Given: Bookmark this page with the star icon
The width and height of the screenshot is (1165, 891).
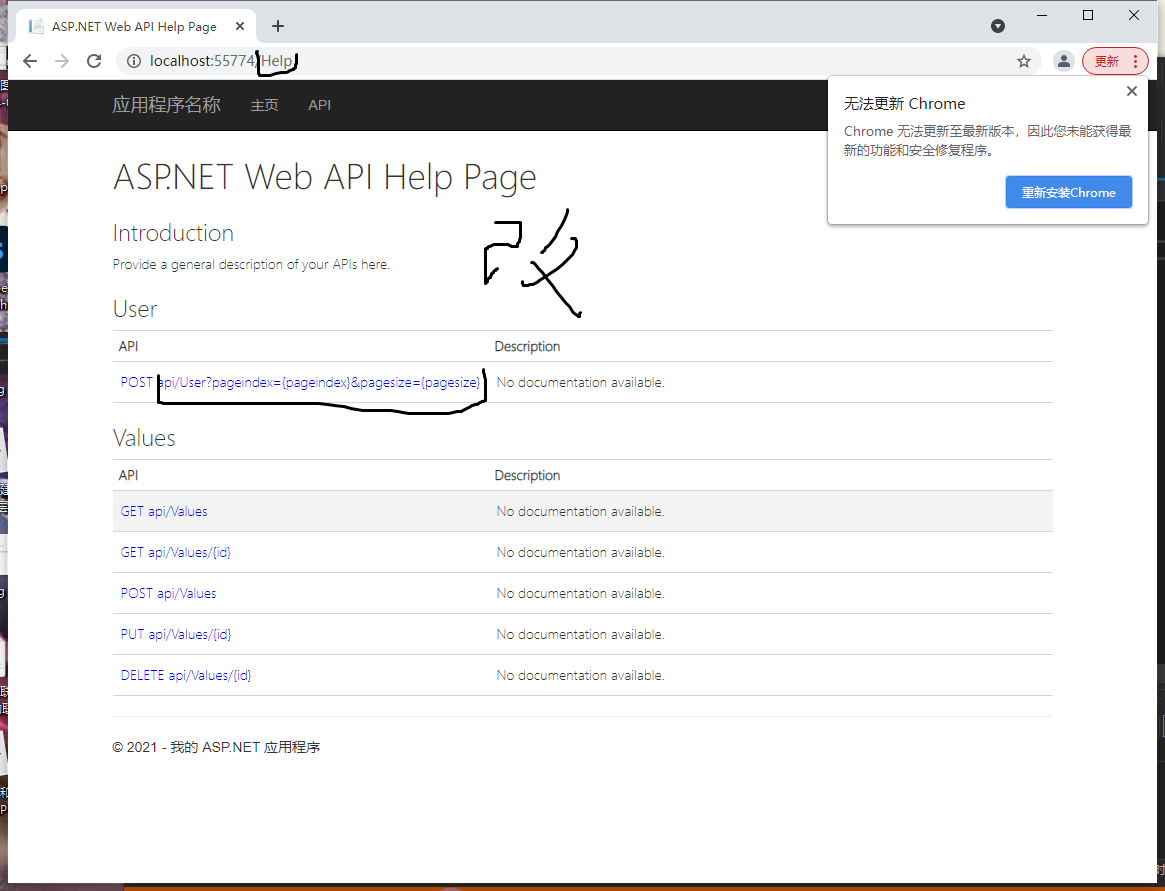Looking at the screenshot, I should [x=1024, y=61].
